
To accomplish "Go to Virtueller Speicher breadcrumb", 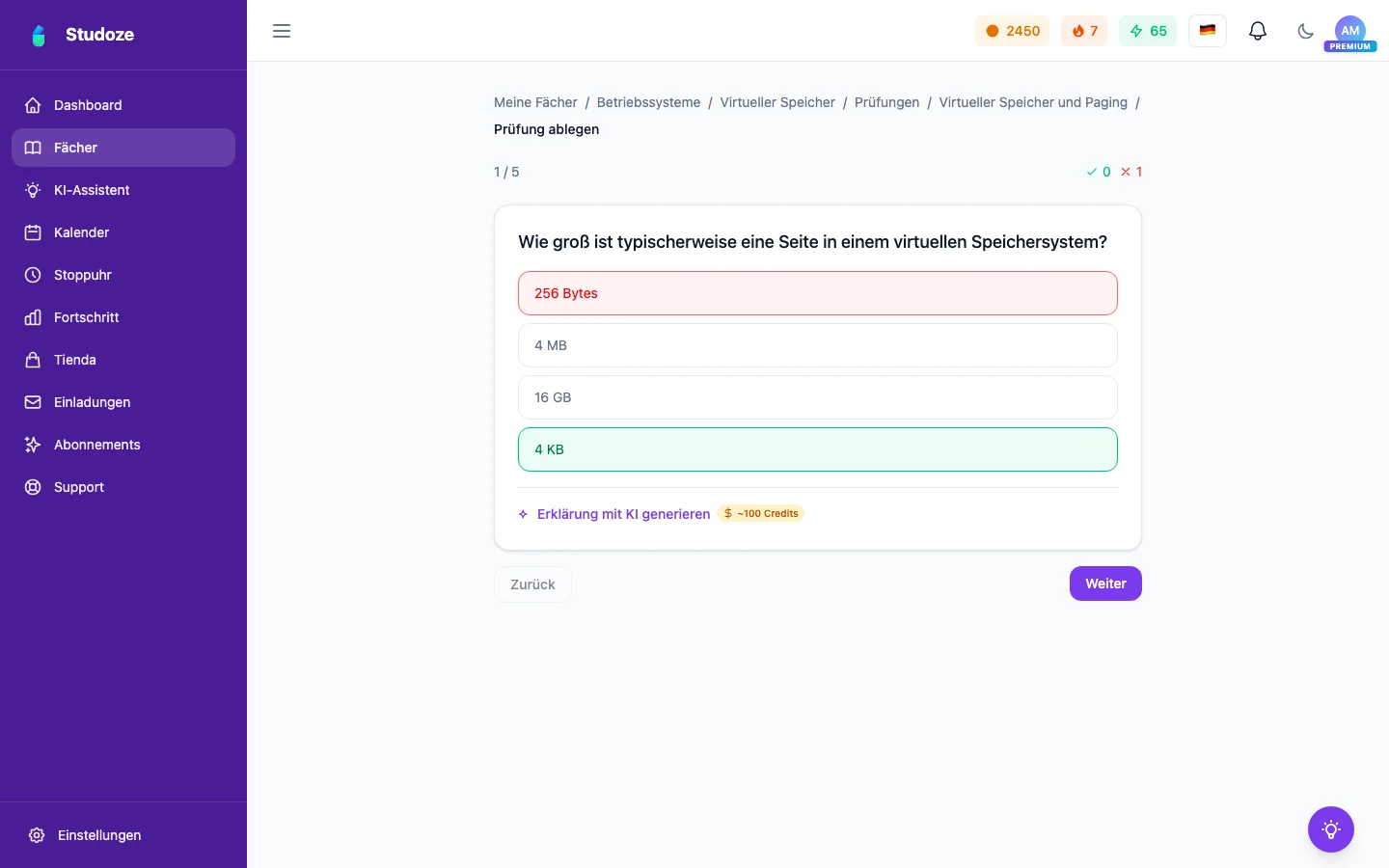I will click(777, 102).
